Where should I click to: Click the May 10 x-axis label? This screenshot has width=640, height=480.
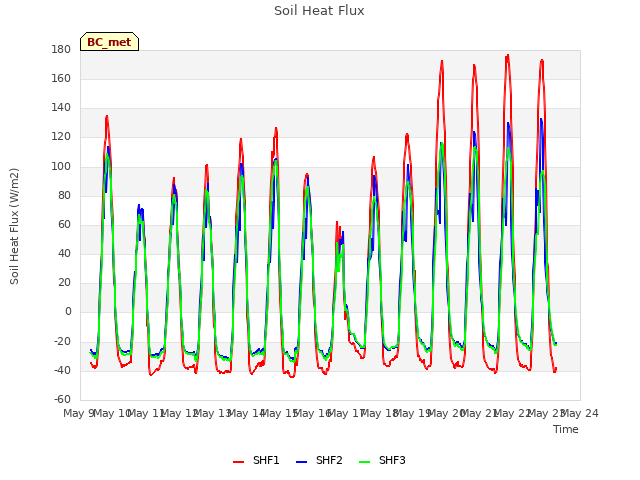pos(112,414)
